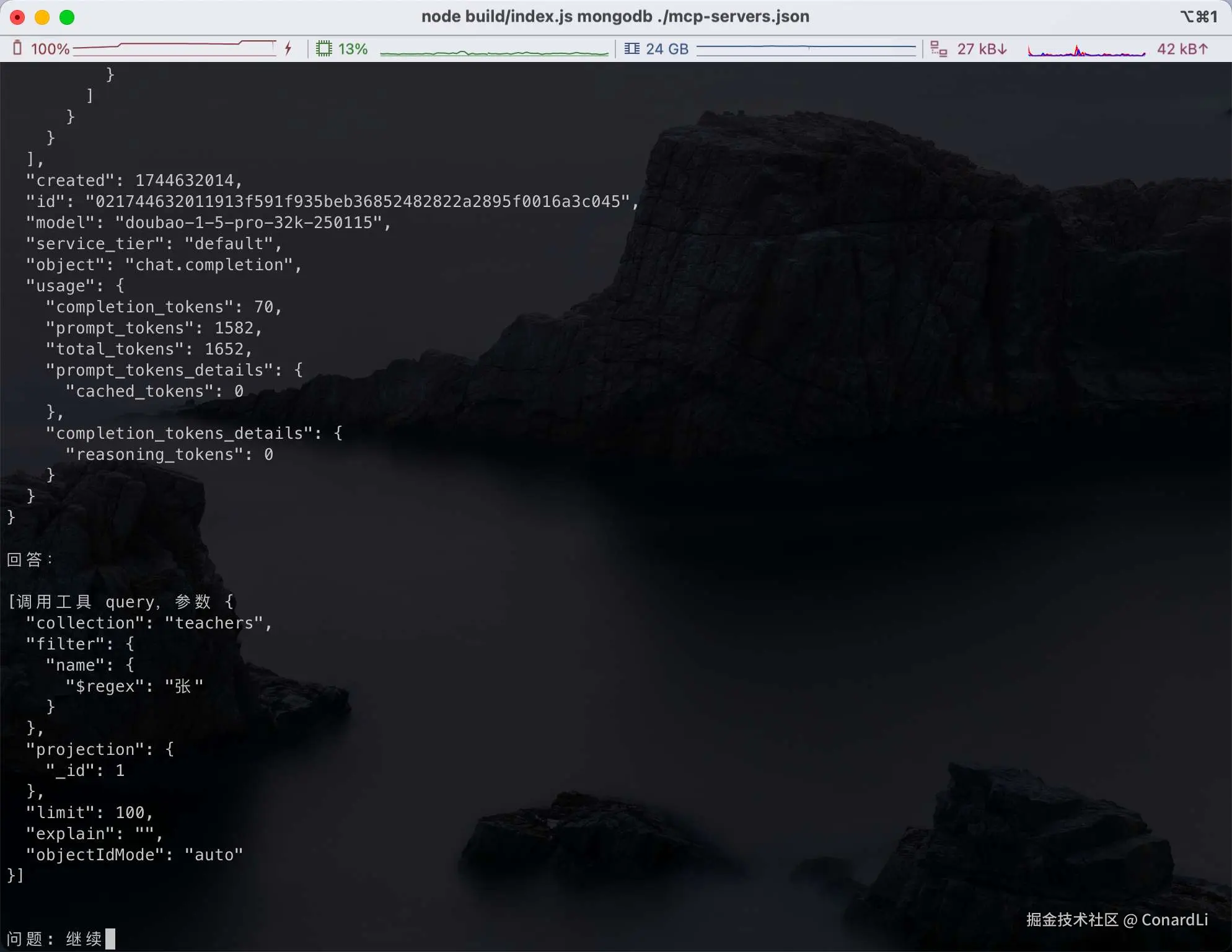This screenshot has width=1232, height=952.
Task: Click the 13% CPU usage label
Action: (353, 49)
